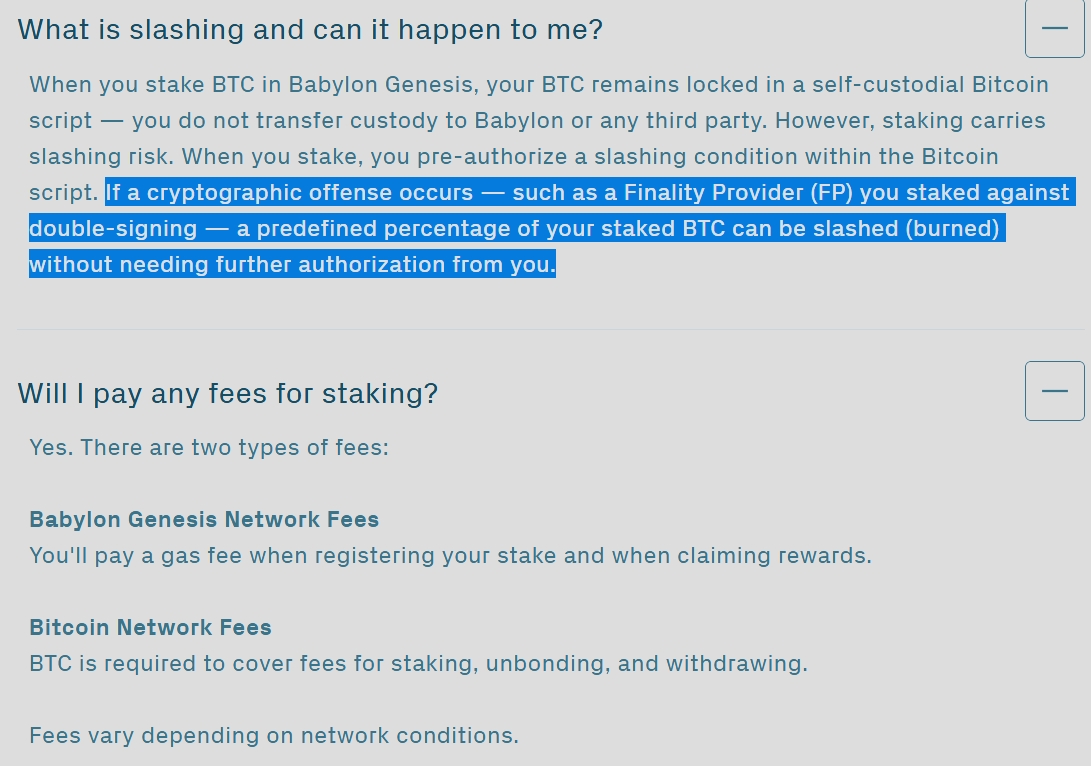Click the highlighted word "double-signing"
1091x766 pixels.
[x=113, y=228]
